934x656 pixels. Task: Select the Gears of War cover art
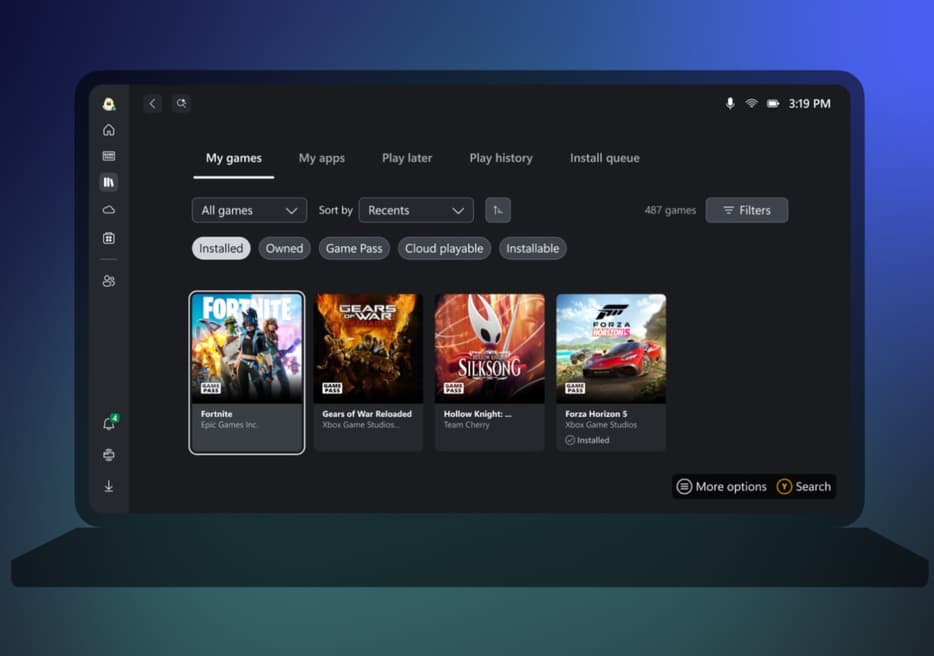pyautogui.click(x=368, y=348)
